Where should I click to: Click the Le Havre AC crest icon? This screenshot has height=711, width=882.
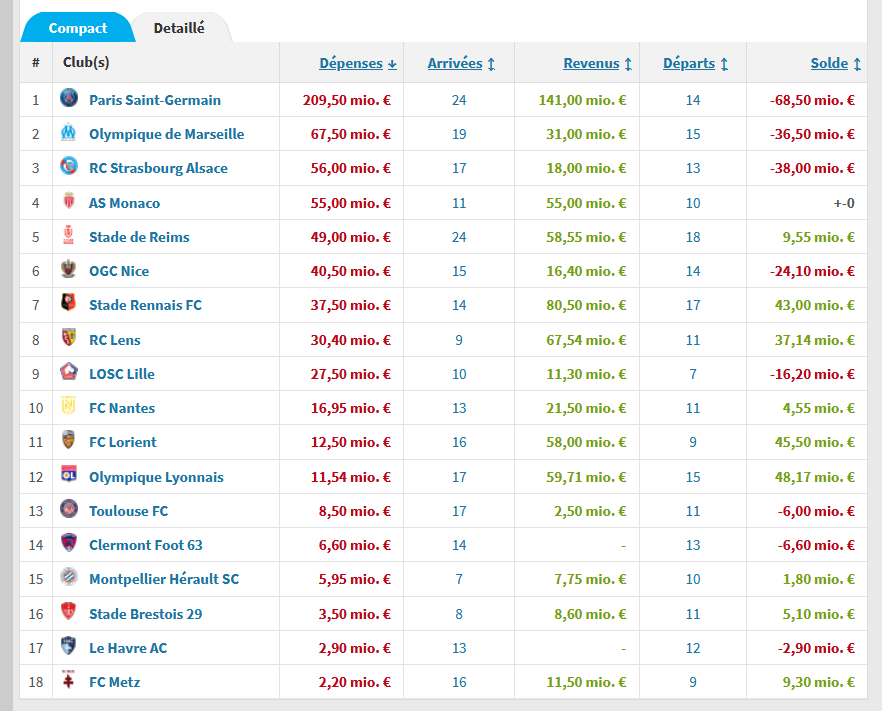pyautogui.click(x=69, y=646)
